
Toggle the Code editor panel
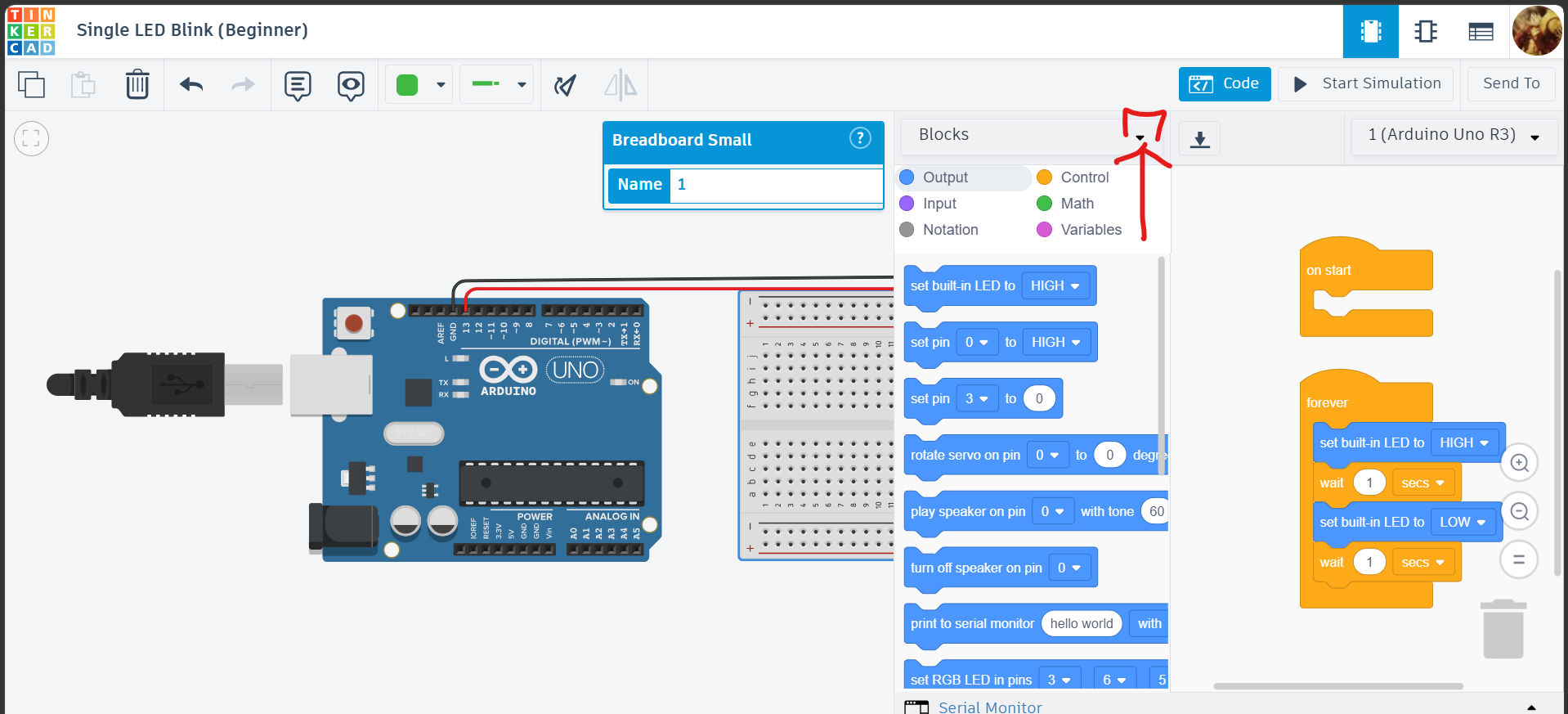pos(1225,83)
